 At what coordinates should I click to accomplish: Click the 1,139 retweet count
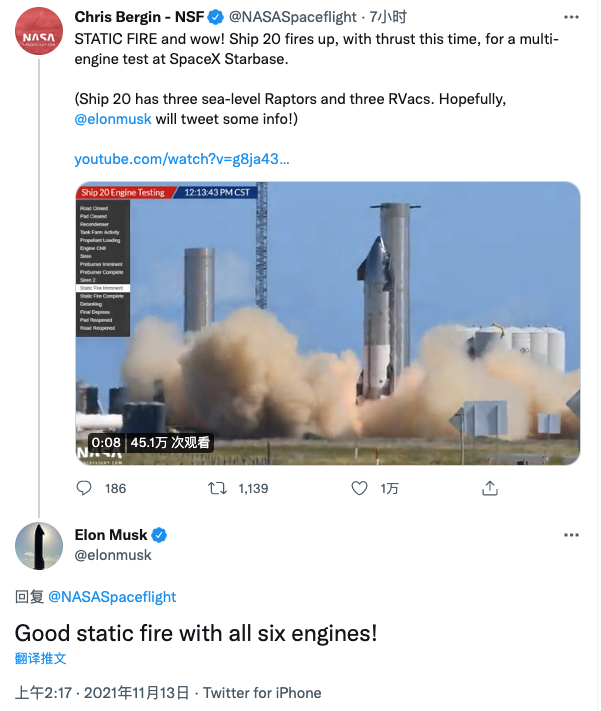click(x=253, y=488)
